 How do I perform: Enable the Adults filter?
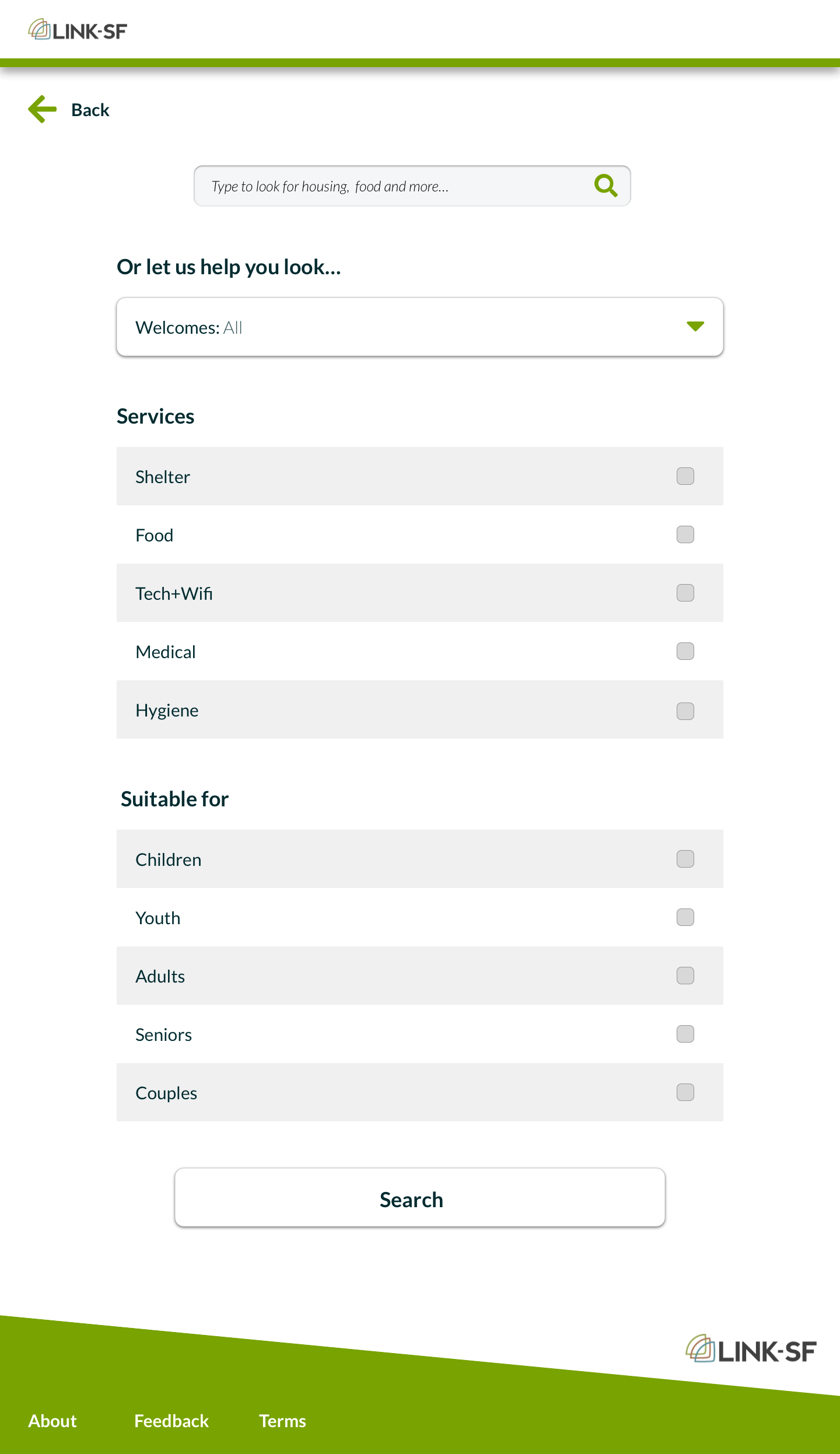point(685,976)
